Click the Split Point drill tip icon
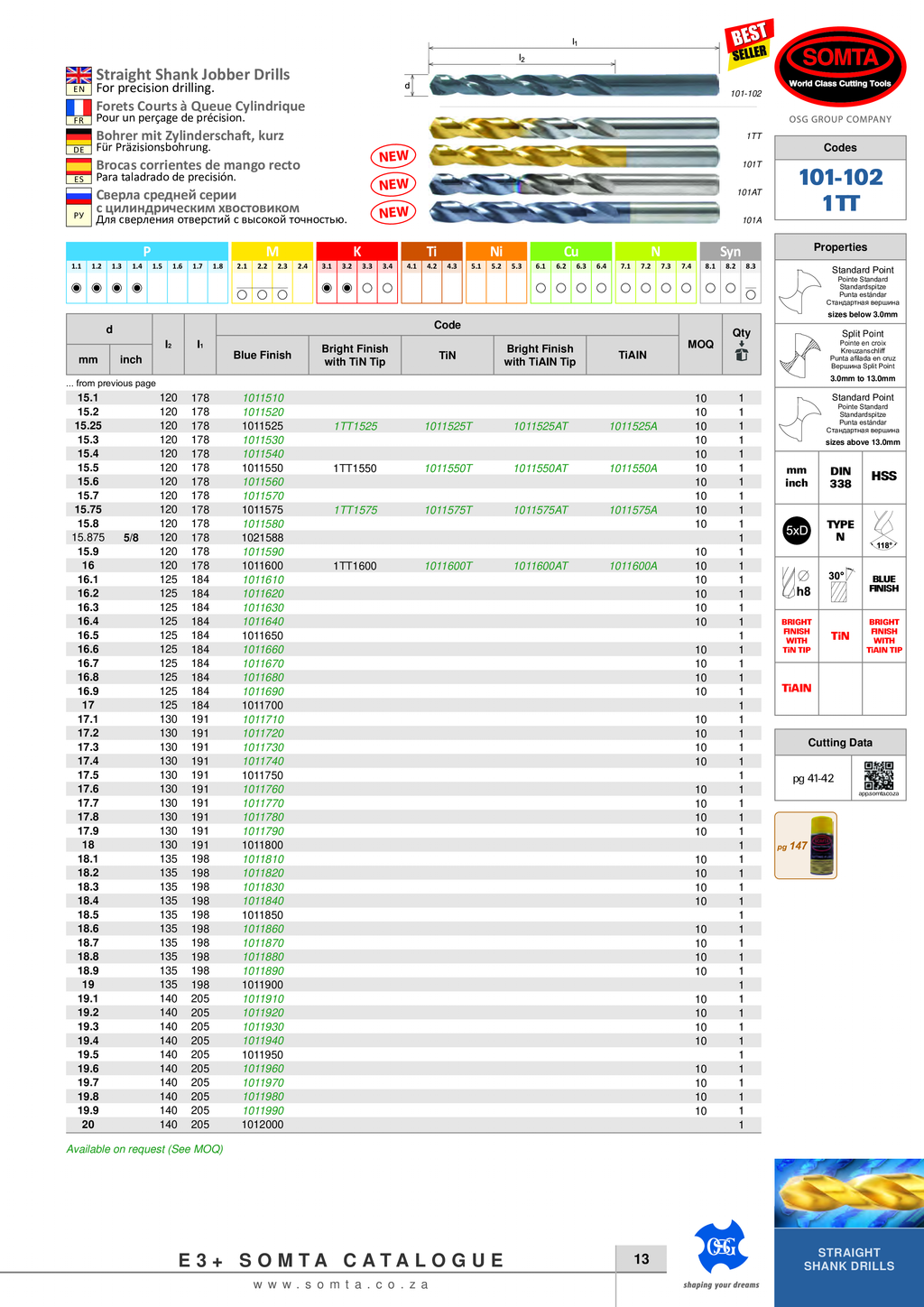The height and width of the screenshot is (1307, 924). (x=799, y=356)
